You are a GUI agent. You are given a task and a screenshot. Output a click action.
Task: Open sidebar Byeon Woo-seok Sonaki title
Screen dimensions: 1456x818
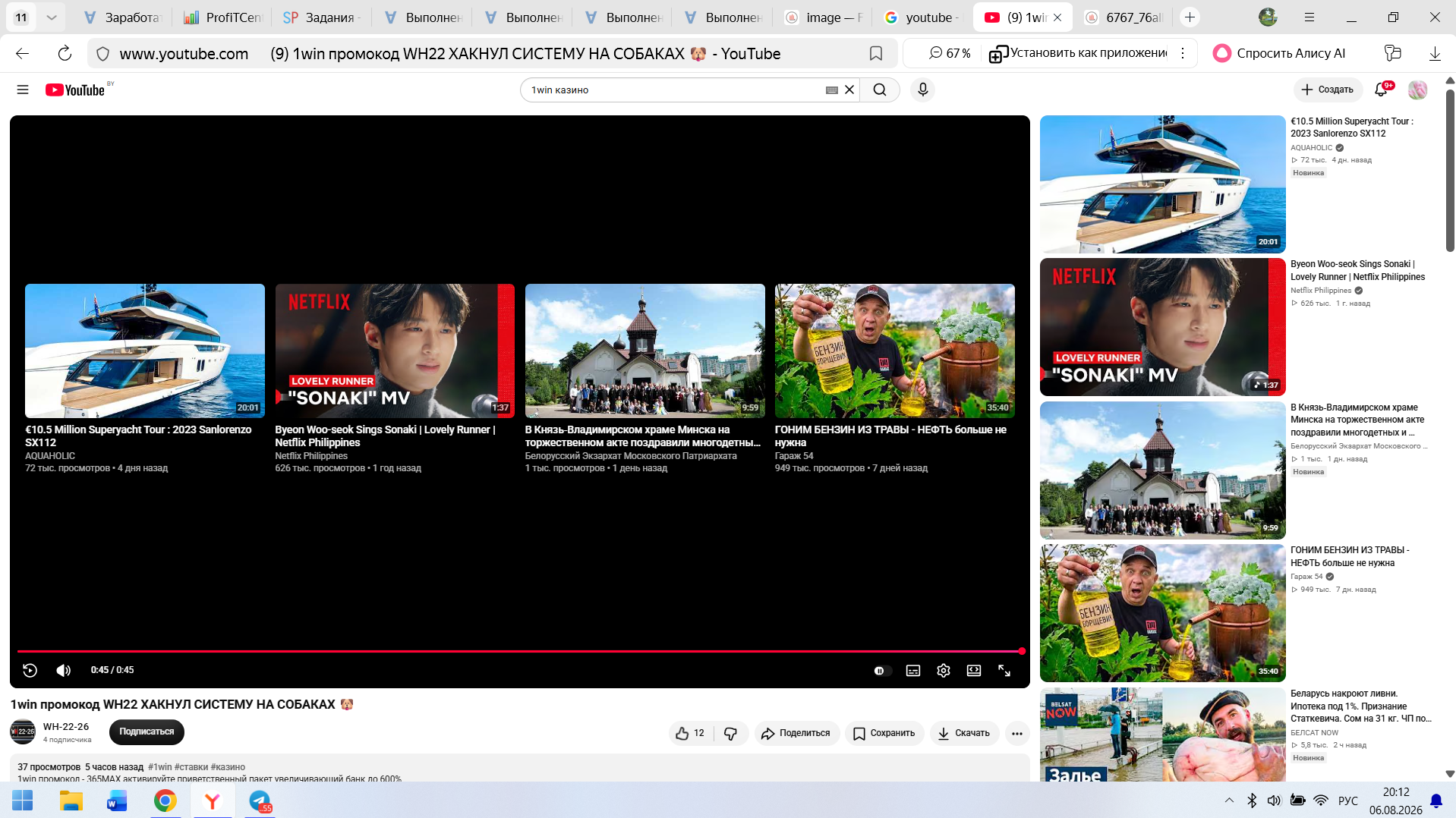(x=1358, y=271)
